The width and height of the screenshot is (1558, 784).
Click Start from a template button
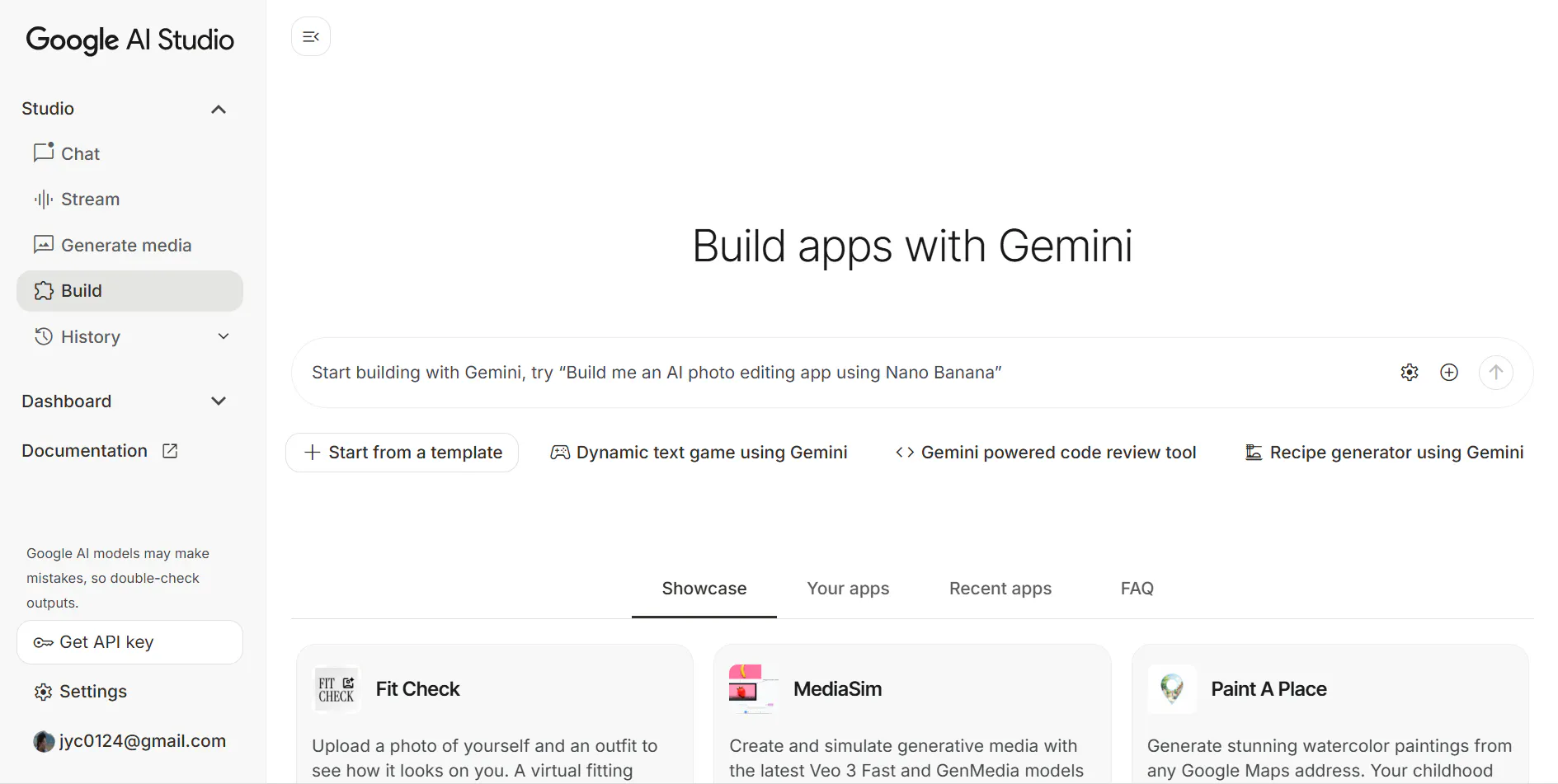tap(402, 453)
